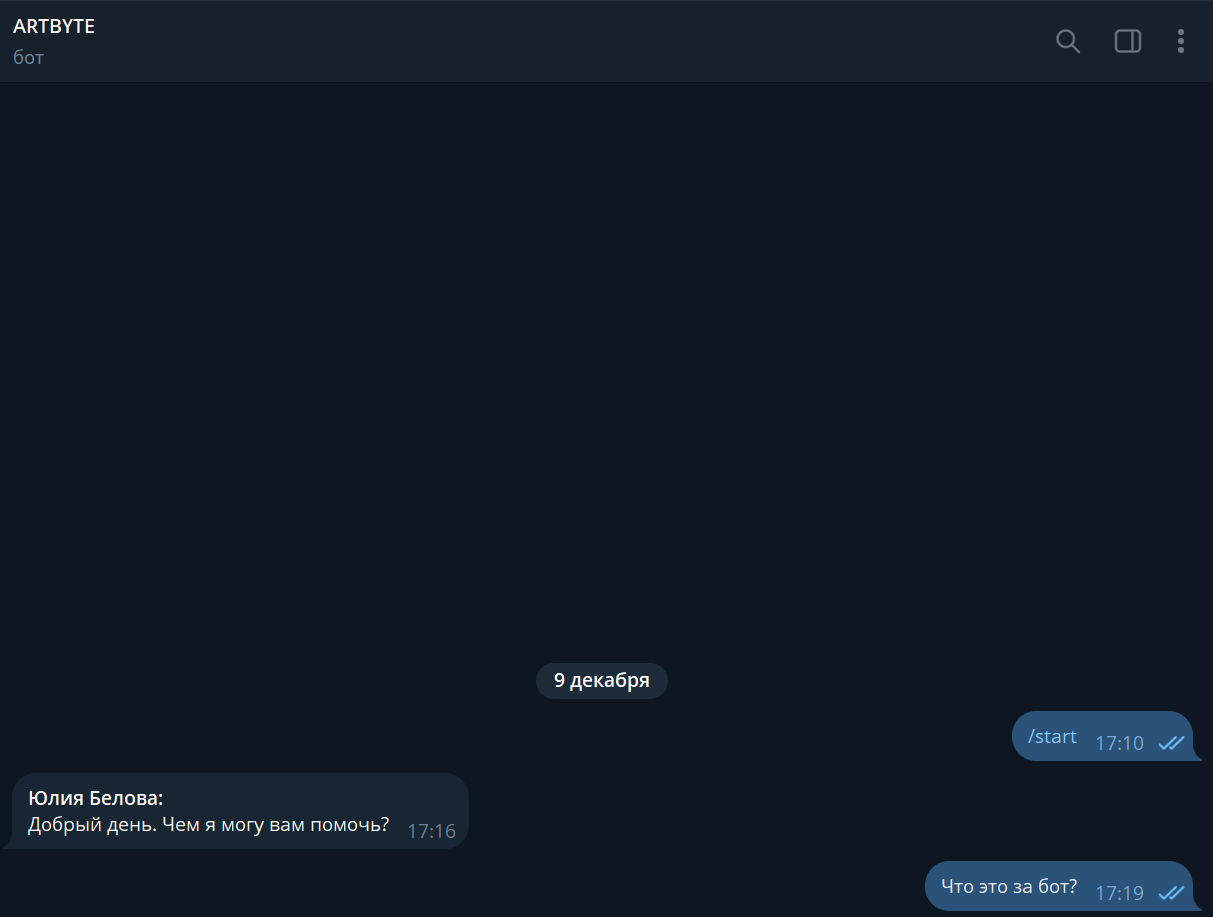Image resolution: width=1213 pixels, height=917 pixels.
Task: Click the /start command link
Action: [x=1052, y=737]
